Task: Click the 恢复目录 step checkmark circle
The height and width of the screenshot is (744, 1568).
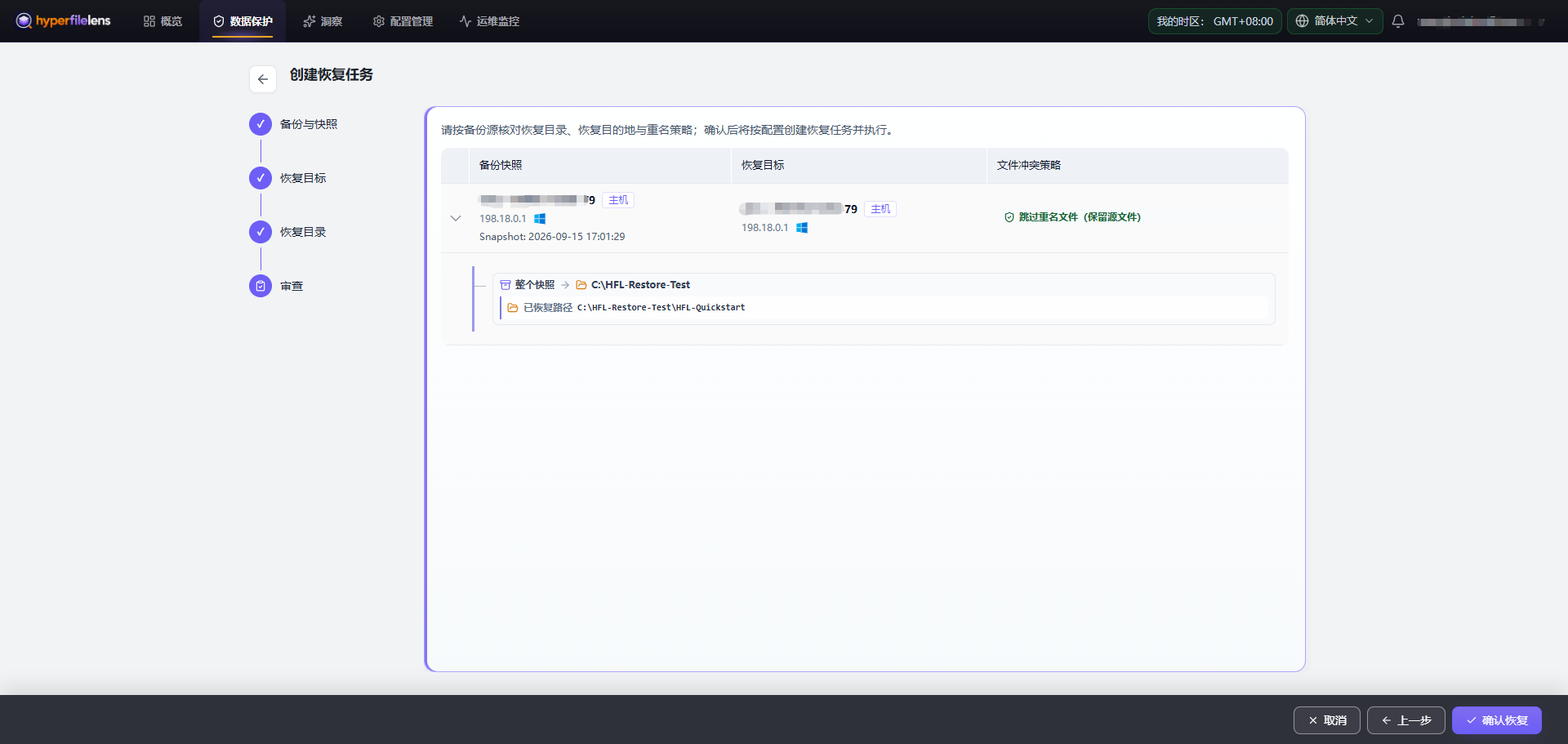Action: coord(261,232)
